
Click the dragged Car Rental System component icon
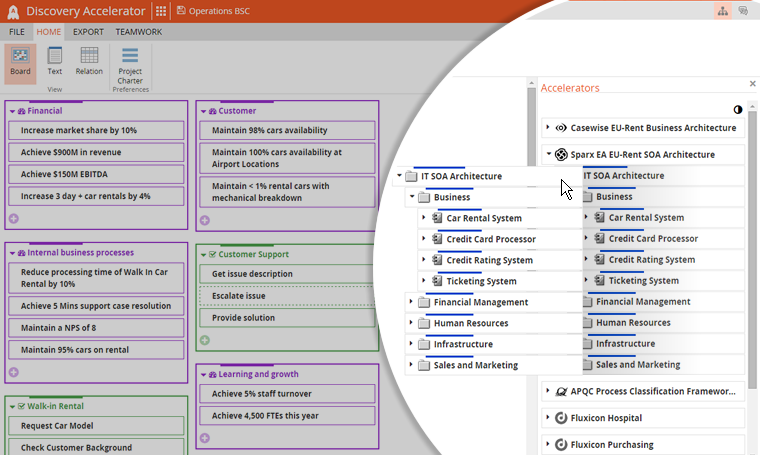point(437,218)
